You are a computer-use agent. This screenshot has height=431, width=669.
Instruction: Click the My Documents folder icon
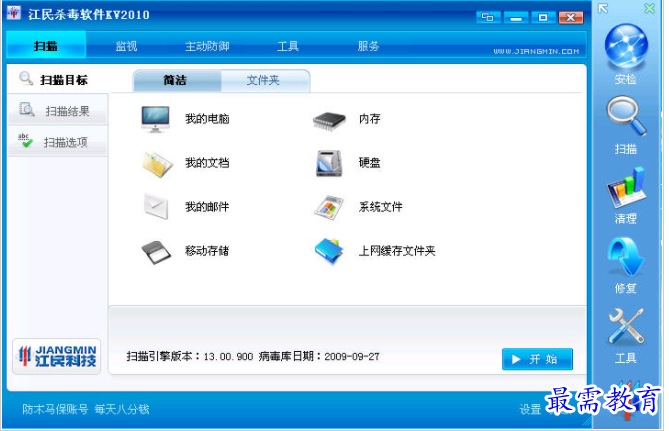coord(157,164)
